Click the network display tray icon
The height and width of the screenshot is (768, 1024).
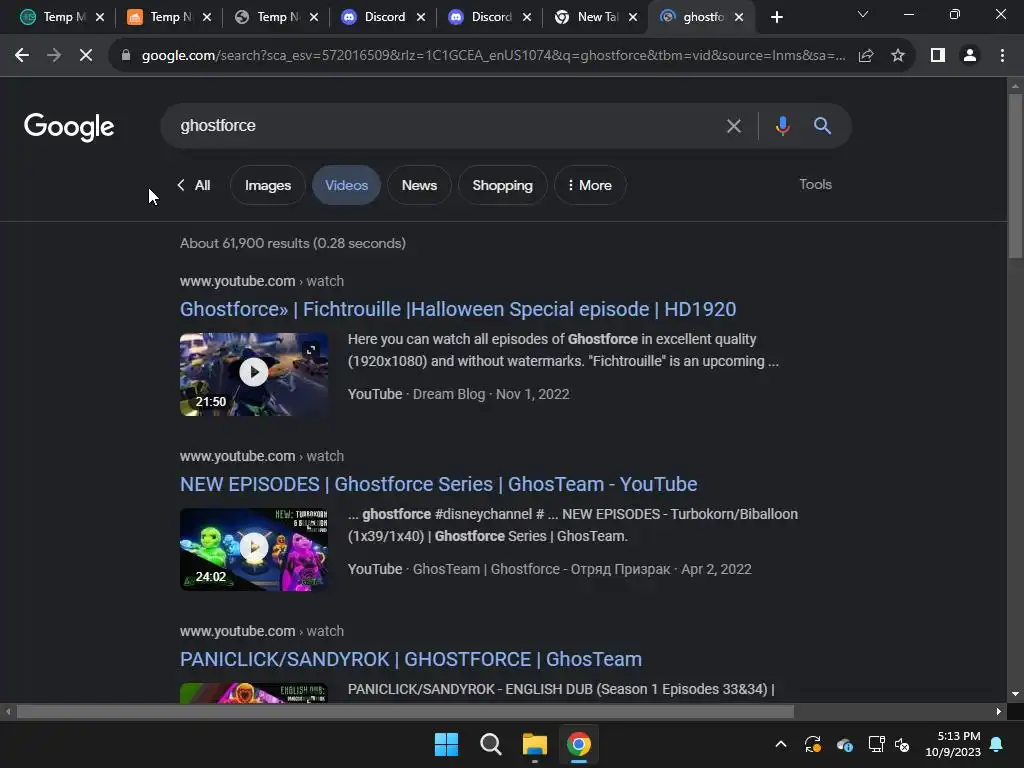(876, 744)
